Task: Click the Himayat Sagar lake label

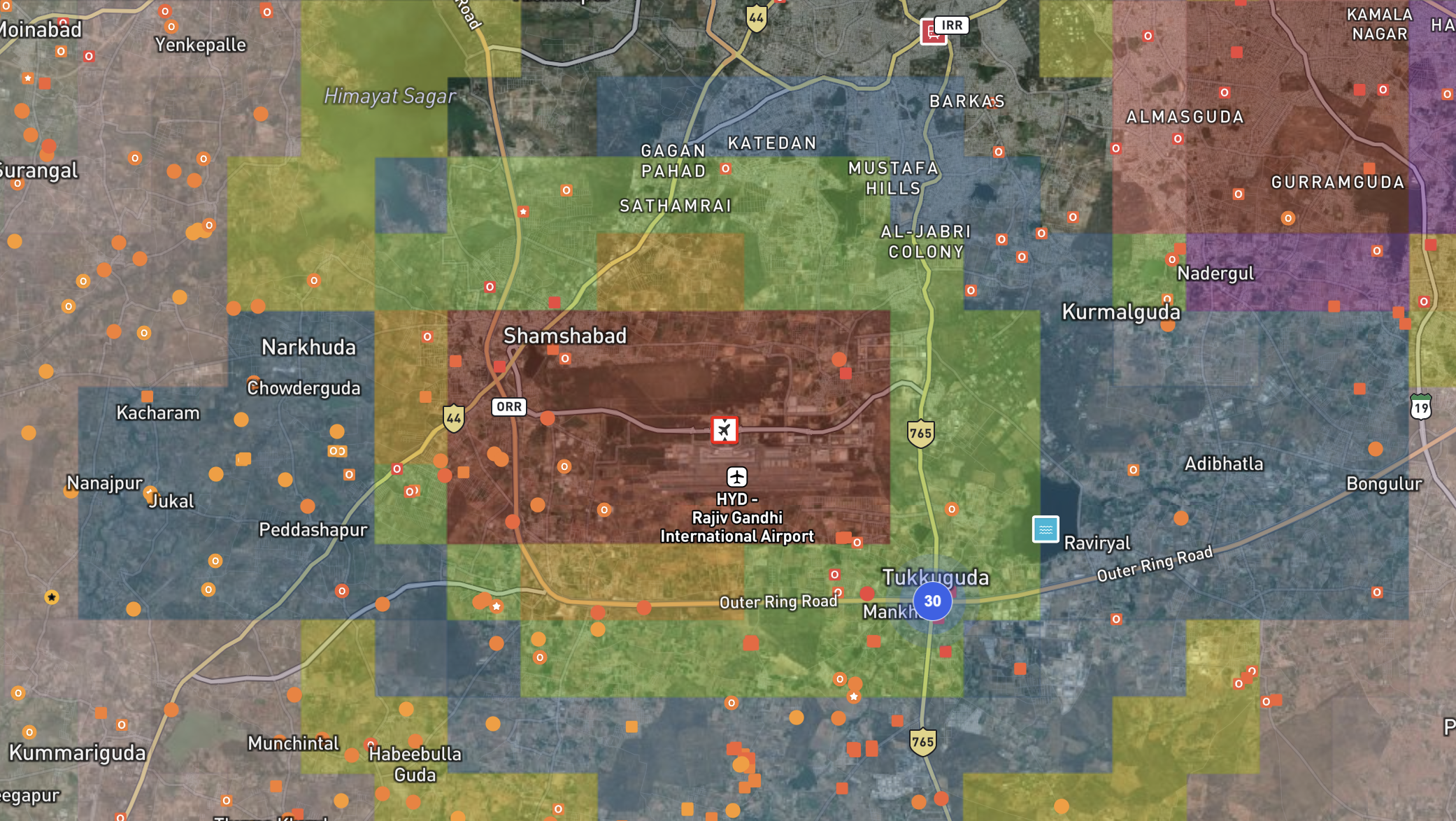Action: pos(390,97)
